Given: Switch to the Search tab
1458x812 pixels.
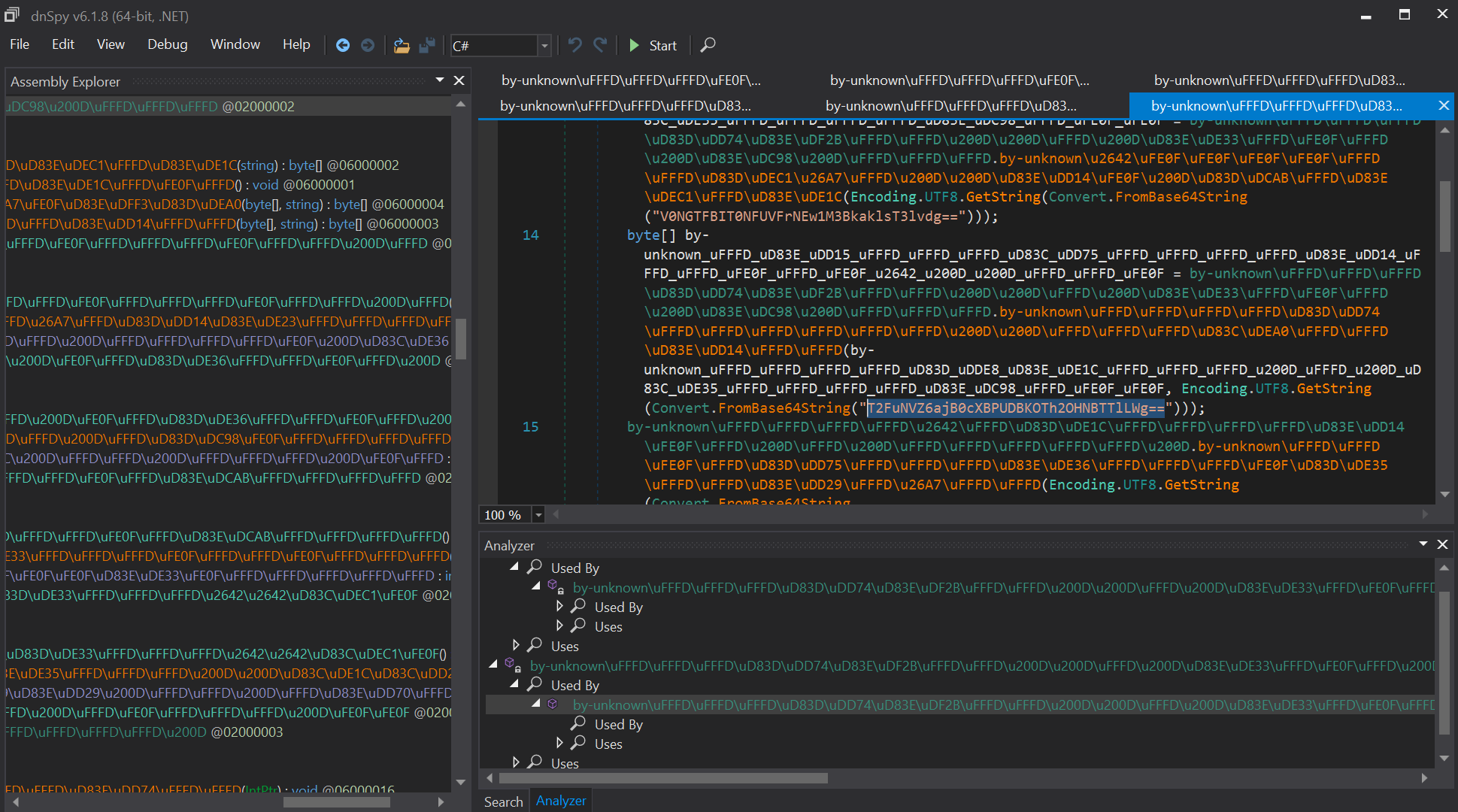Looking at the screenshot, I should pos(503,801).
